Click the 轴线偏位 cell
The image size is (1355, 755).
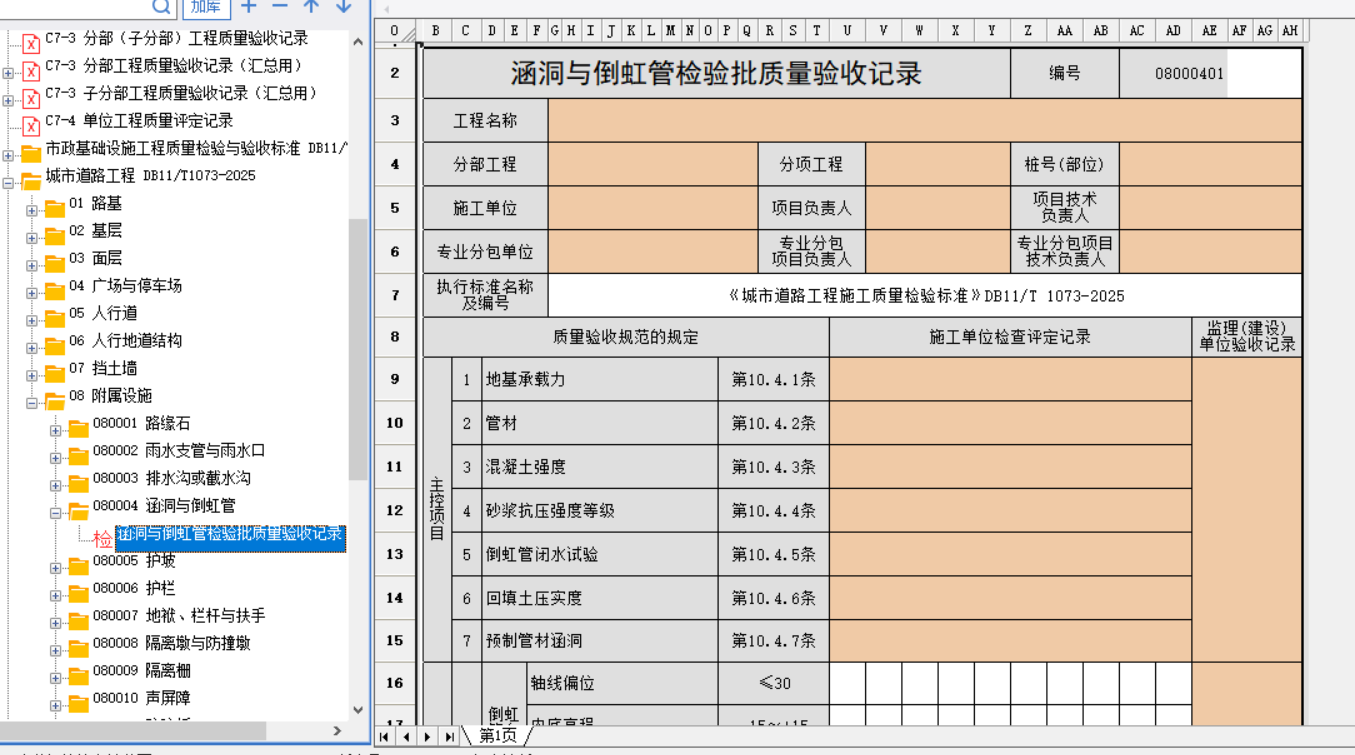[x=623, y=683]
